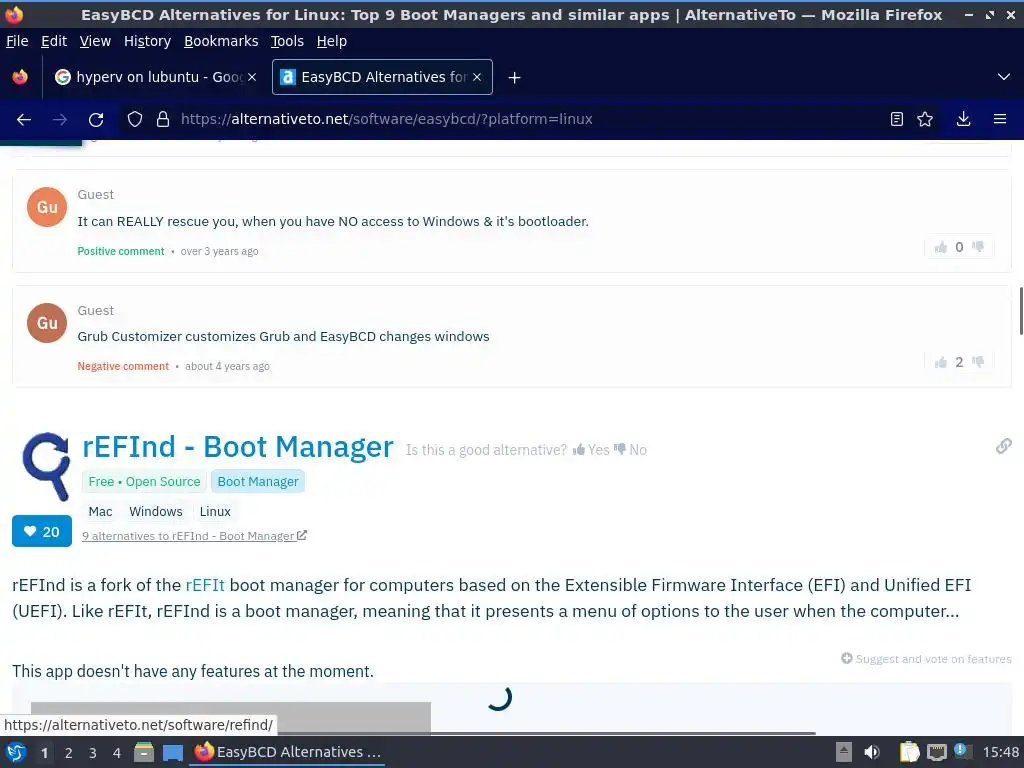Open the View menu
The height and width of the screenshot is (768, 1024).
pos(95,41)
